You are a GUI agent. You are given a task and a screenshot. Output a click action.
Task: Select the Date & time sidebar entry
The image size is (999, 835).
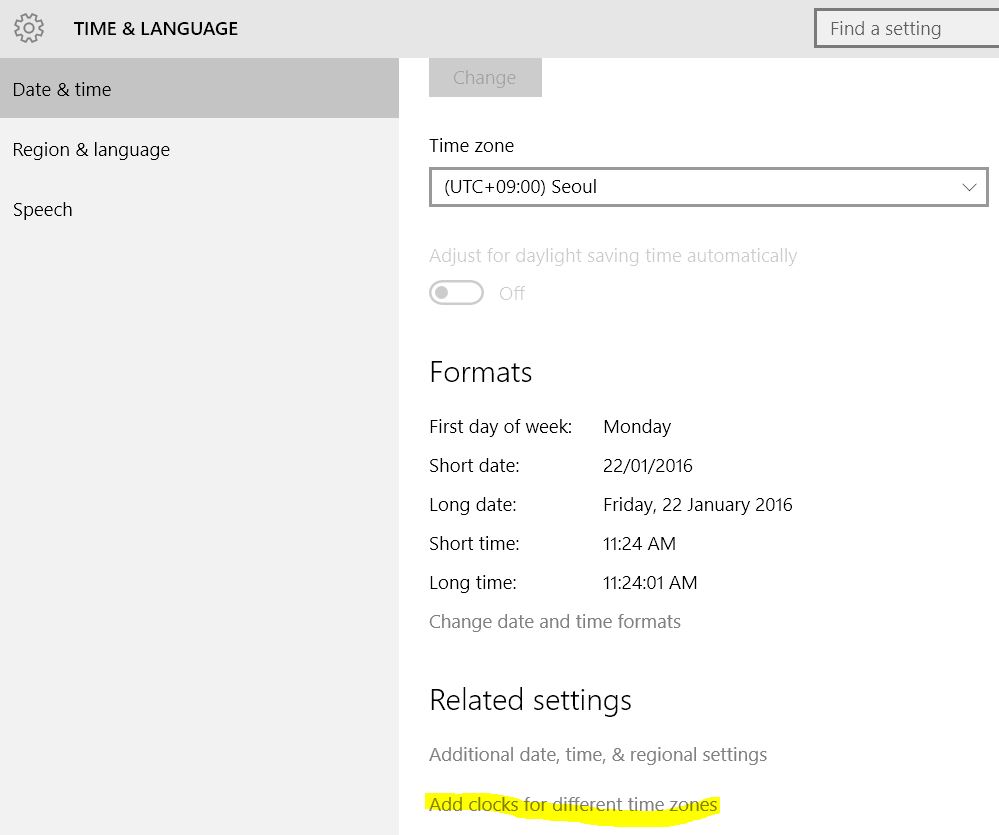click(x=62, y=89)
